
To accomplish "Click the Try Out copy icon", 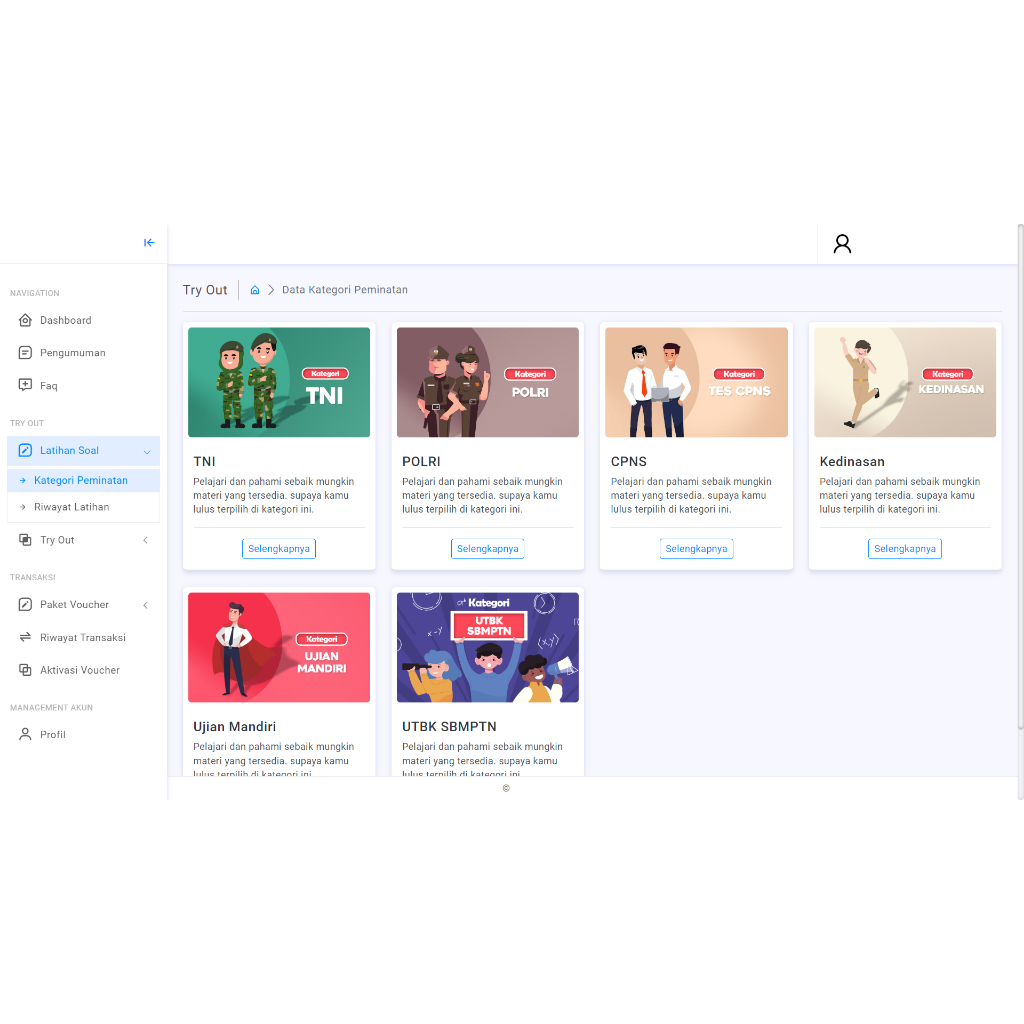I will point(25,539).
